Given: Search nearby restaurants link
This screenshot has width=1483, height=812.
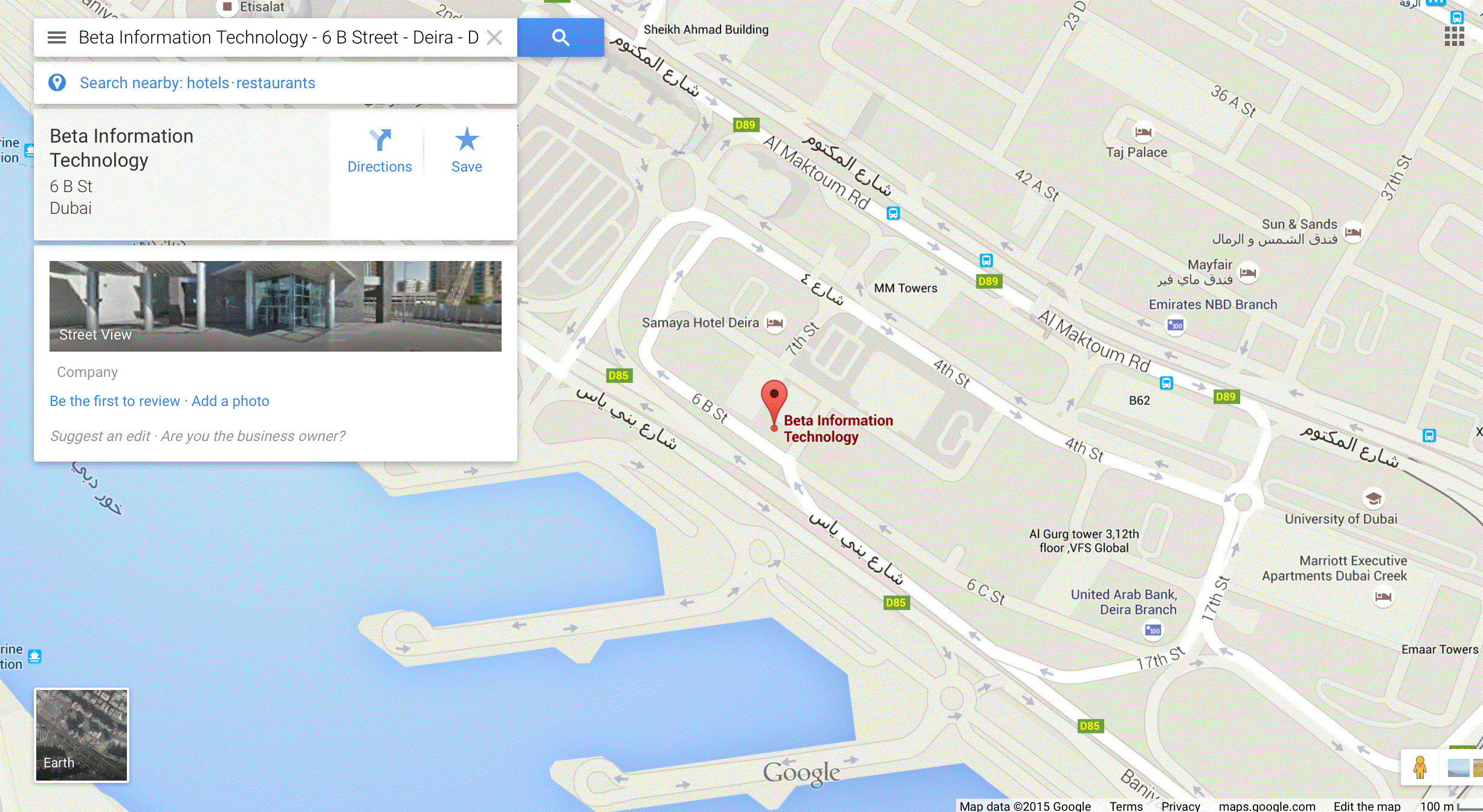Looking at the screenshot, I should pos(276,83).
